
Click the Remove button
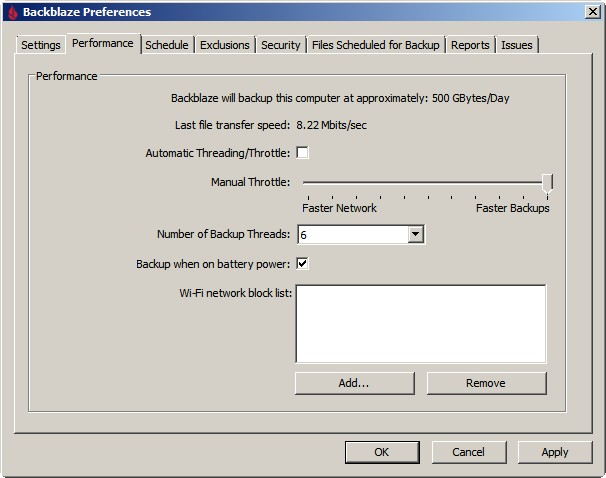pyautogui.click(x=487, y=383)
